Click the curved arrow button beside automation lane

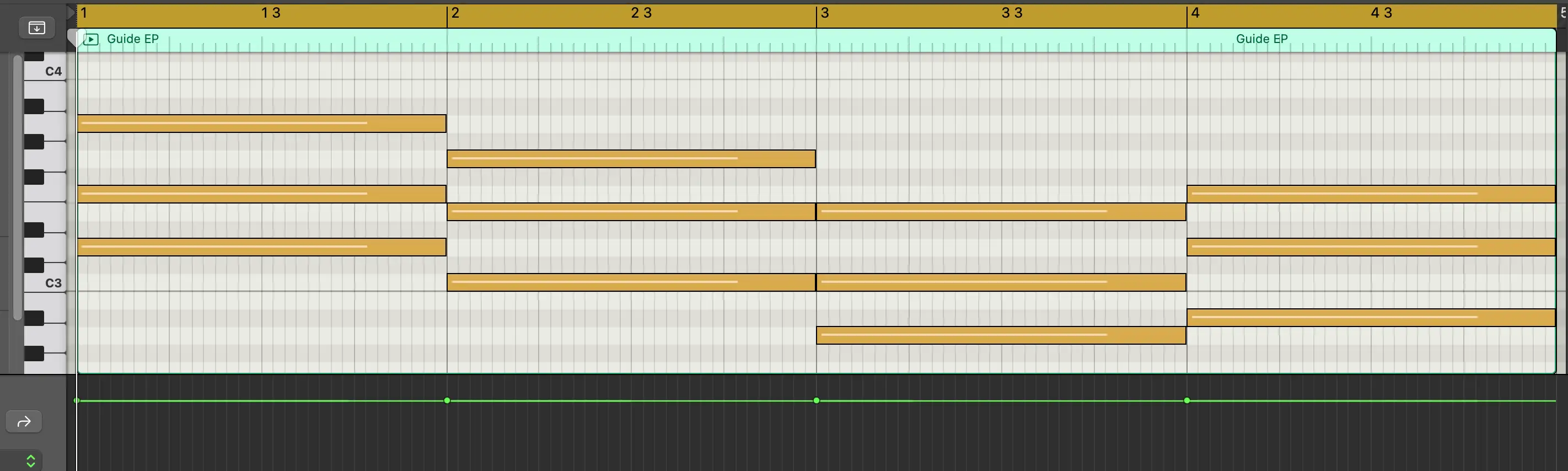(24, 421)
